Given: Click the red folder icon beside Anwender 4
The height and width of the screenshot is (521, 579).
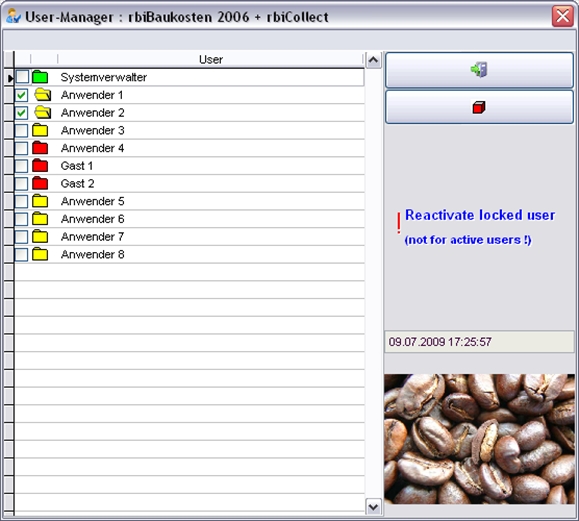Looking at the screenshot, I should [x=40, y=148].
